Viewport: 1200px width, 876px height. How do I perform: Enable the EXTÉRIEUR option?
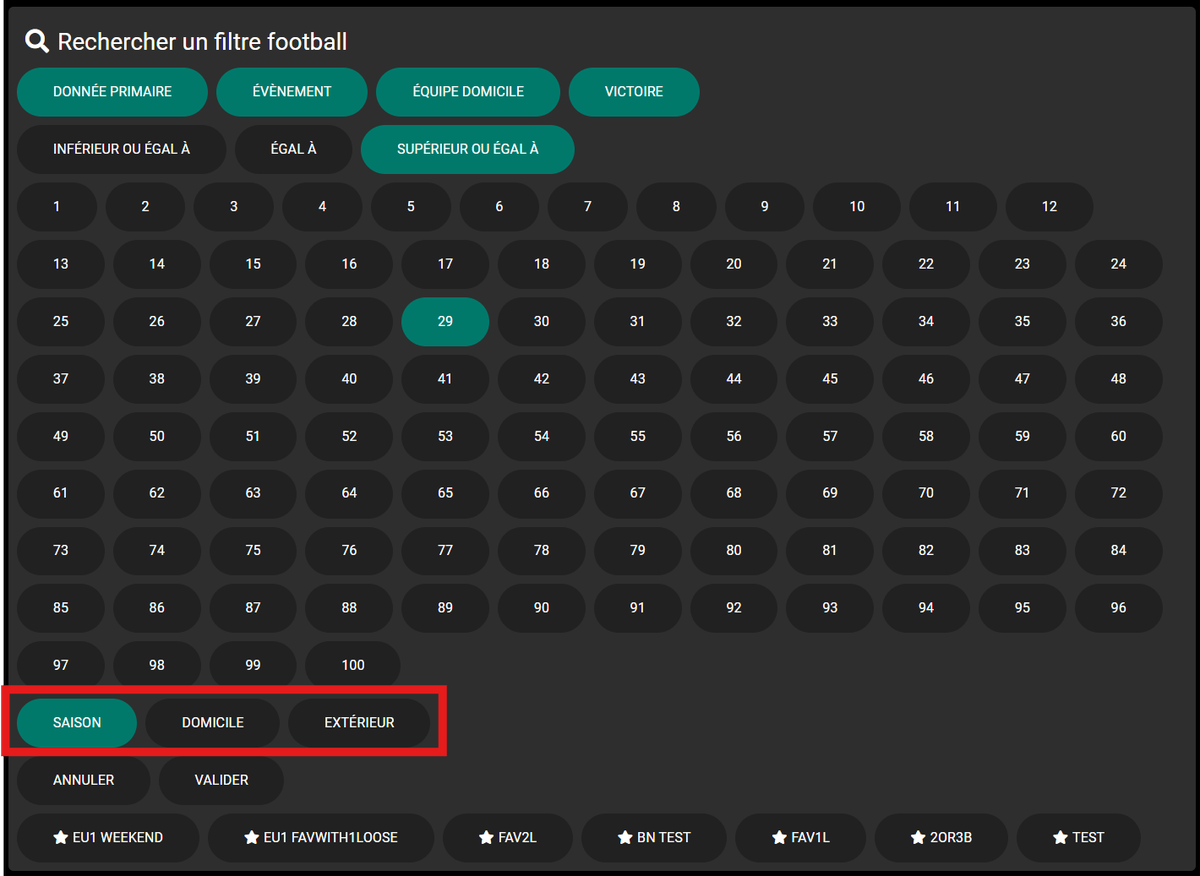point(360,722)
